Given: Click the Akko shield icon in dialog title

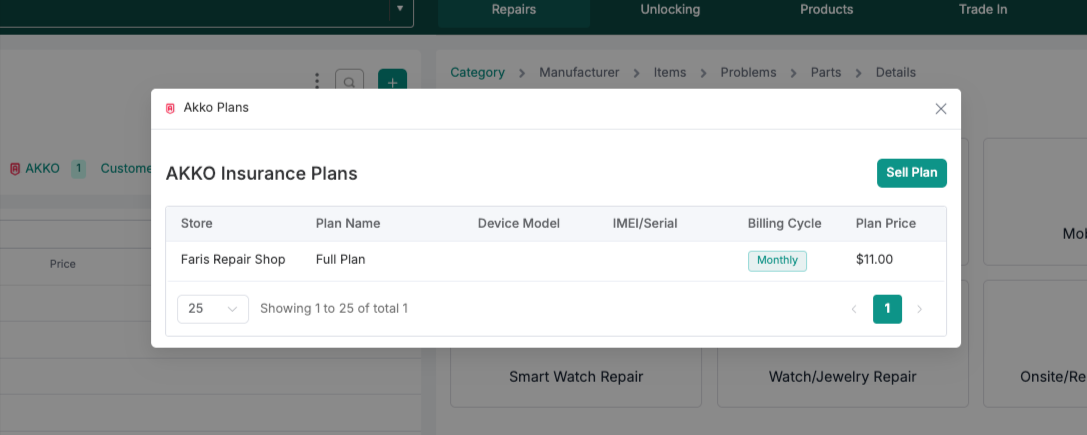Looking at the screenshot, I should pyautogui.click(x=170, y=108).
